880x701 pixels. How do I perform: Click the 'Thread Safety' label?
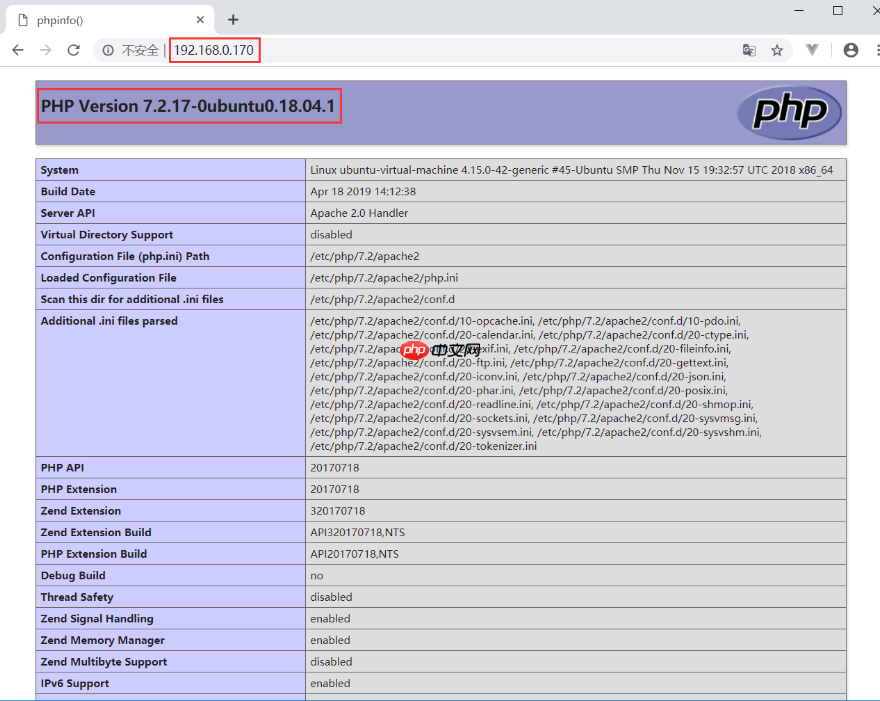coord(77,597)
